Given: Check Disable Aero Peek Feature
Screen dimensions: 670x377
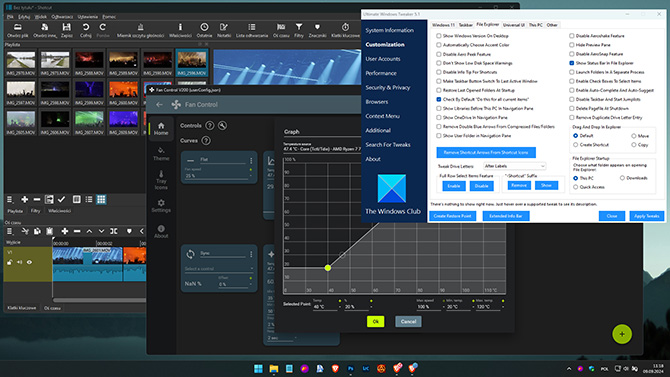Looking at the screenshot, I should point(439,54).
